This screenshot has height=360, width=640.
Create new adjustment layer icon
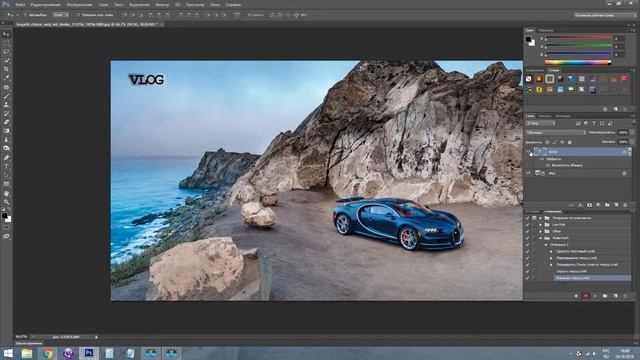(598, 205)
